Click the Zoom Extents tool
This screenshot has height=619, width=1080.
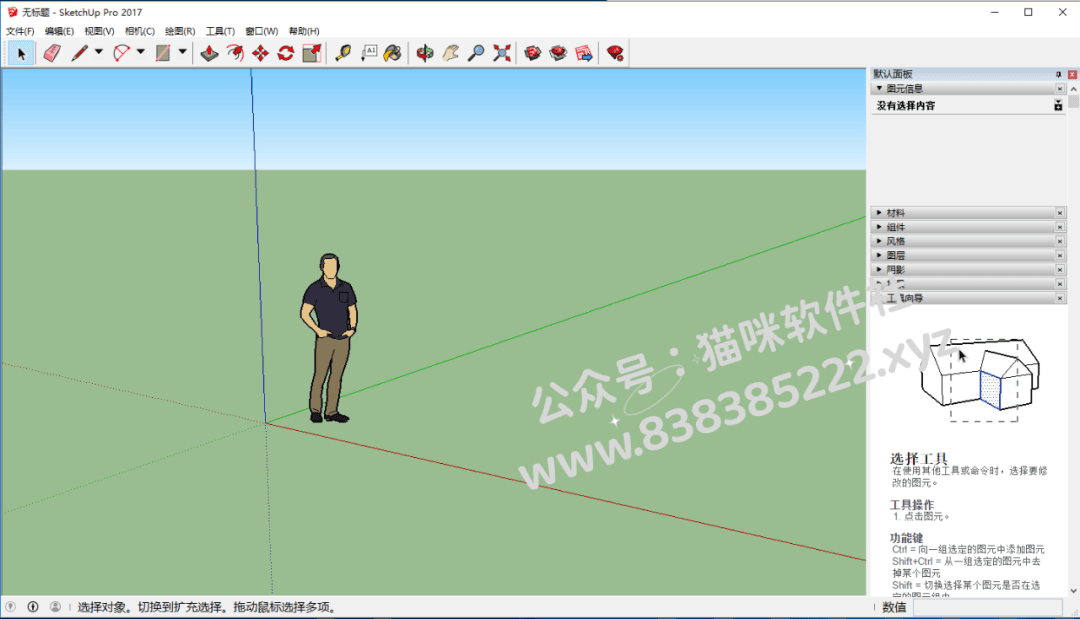pyautogui.click(x=502, y=53)
